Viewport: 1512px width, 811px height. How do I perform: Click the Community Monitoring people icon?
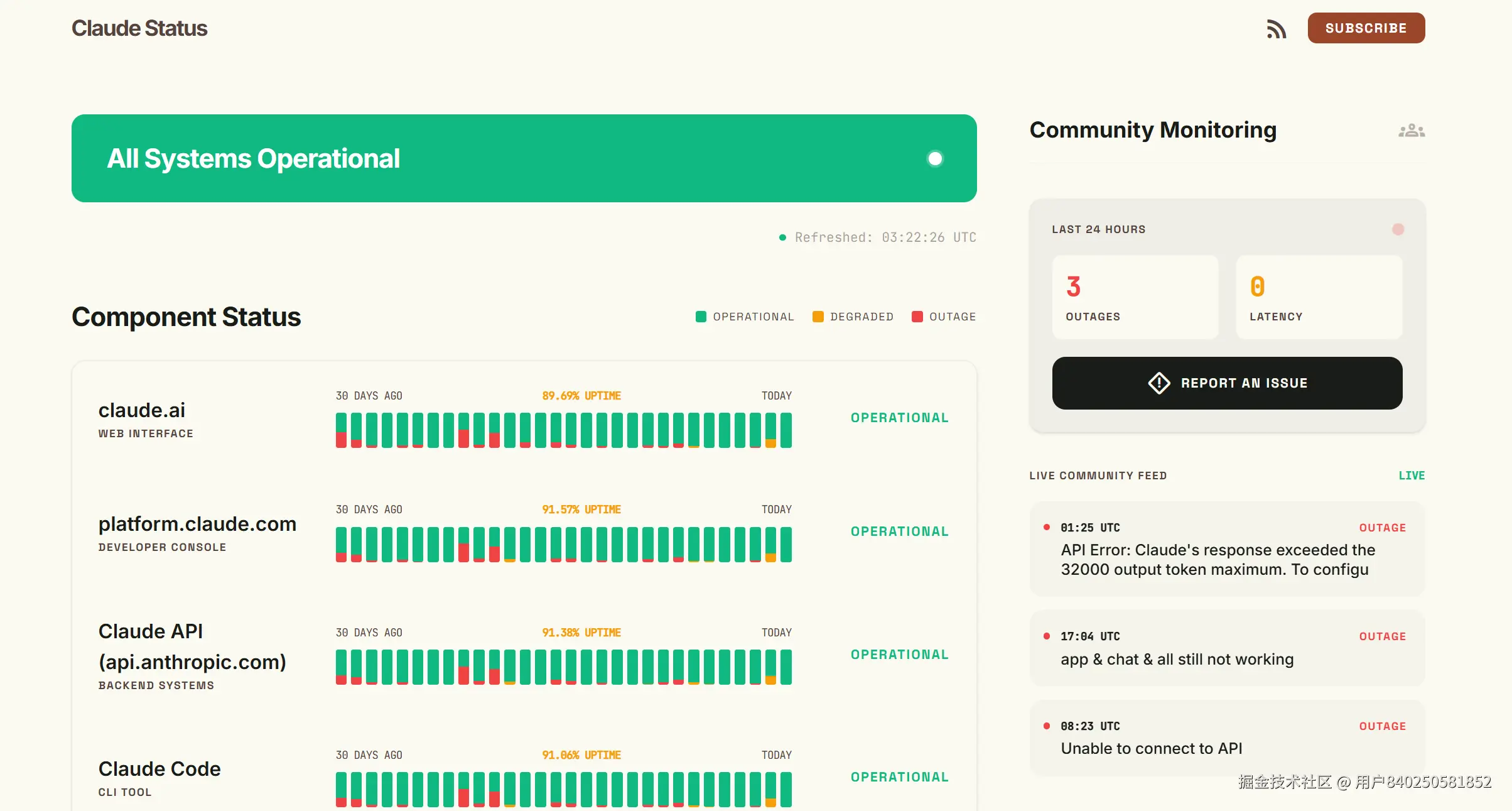coord(1411,131)
